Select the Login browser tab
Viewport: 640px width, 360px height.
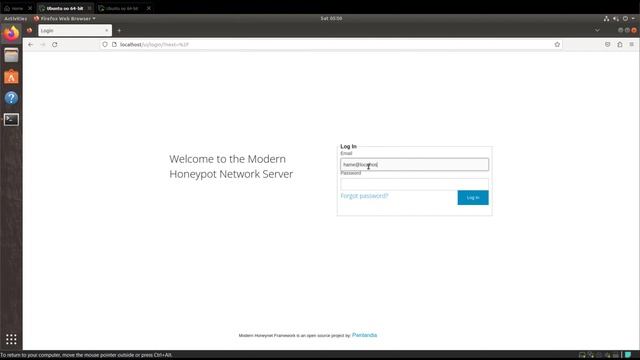coord(75,31)
